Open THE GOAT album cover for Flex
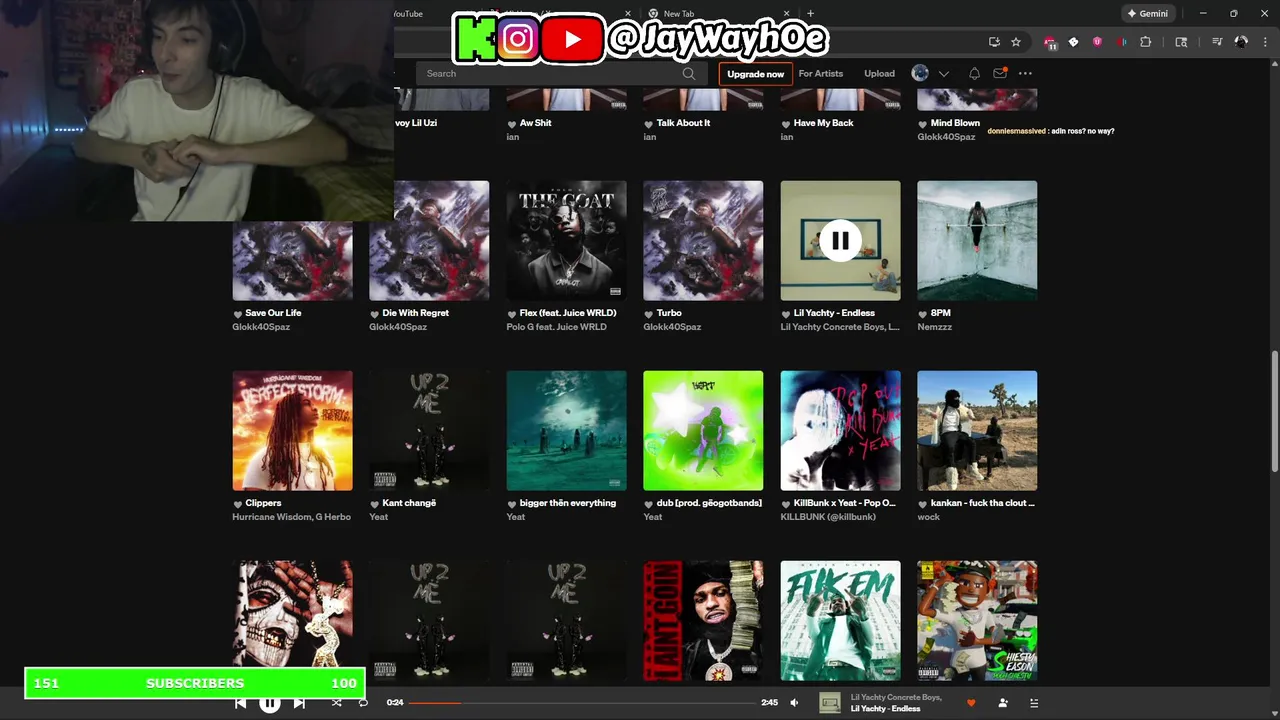 (566, 240)
